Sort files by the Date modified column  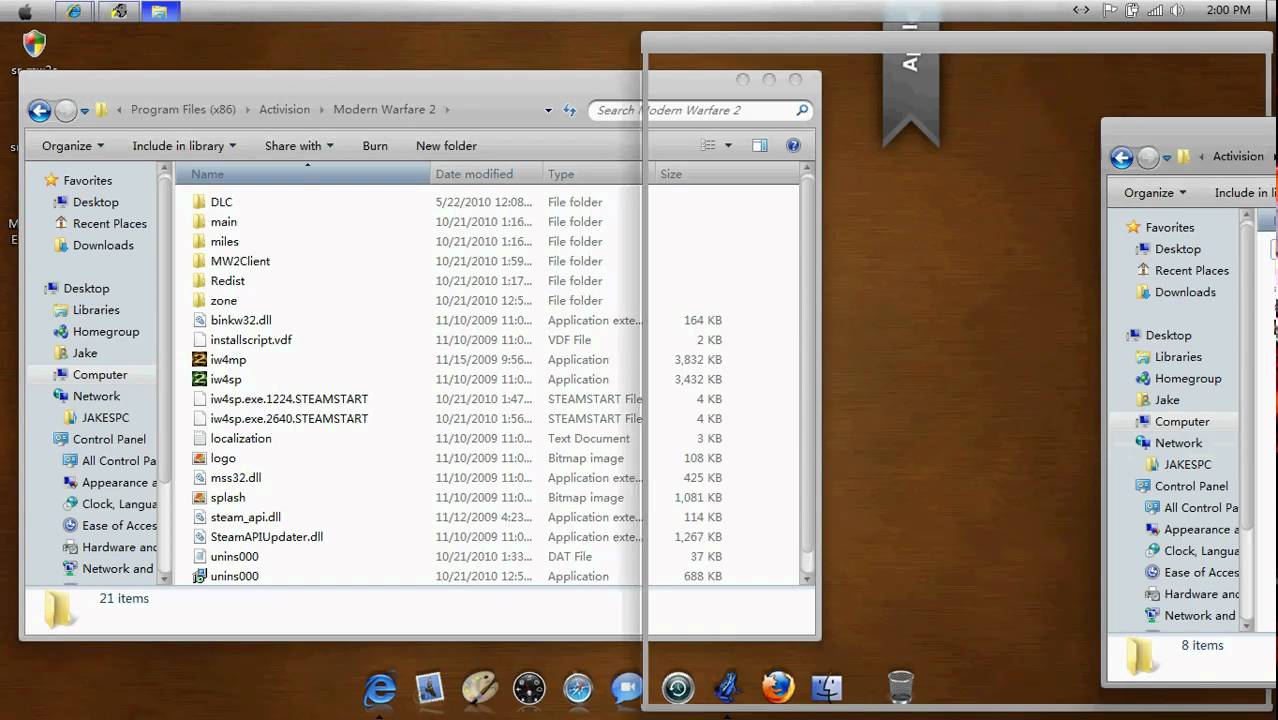pos(485,174)
